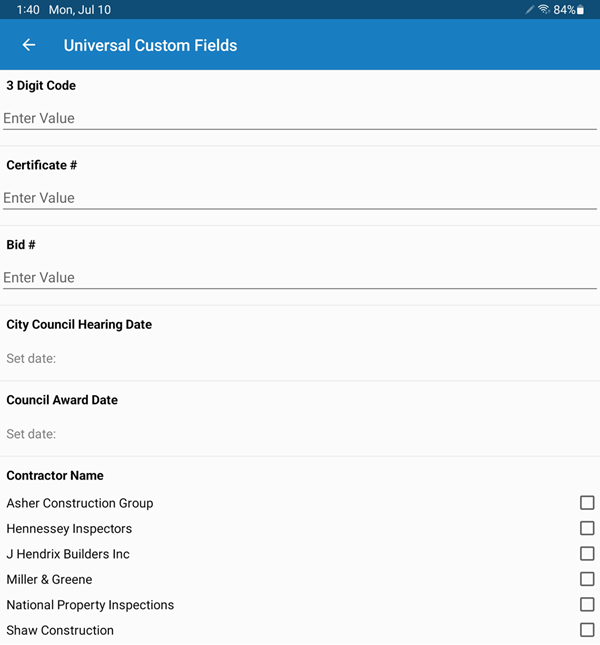Set the Council Award Date
The width and height of the screenshot is (600, 645).
tap(31, 434)
